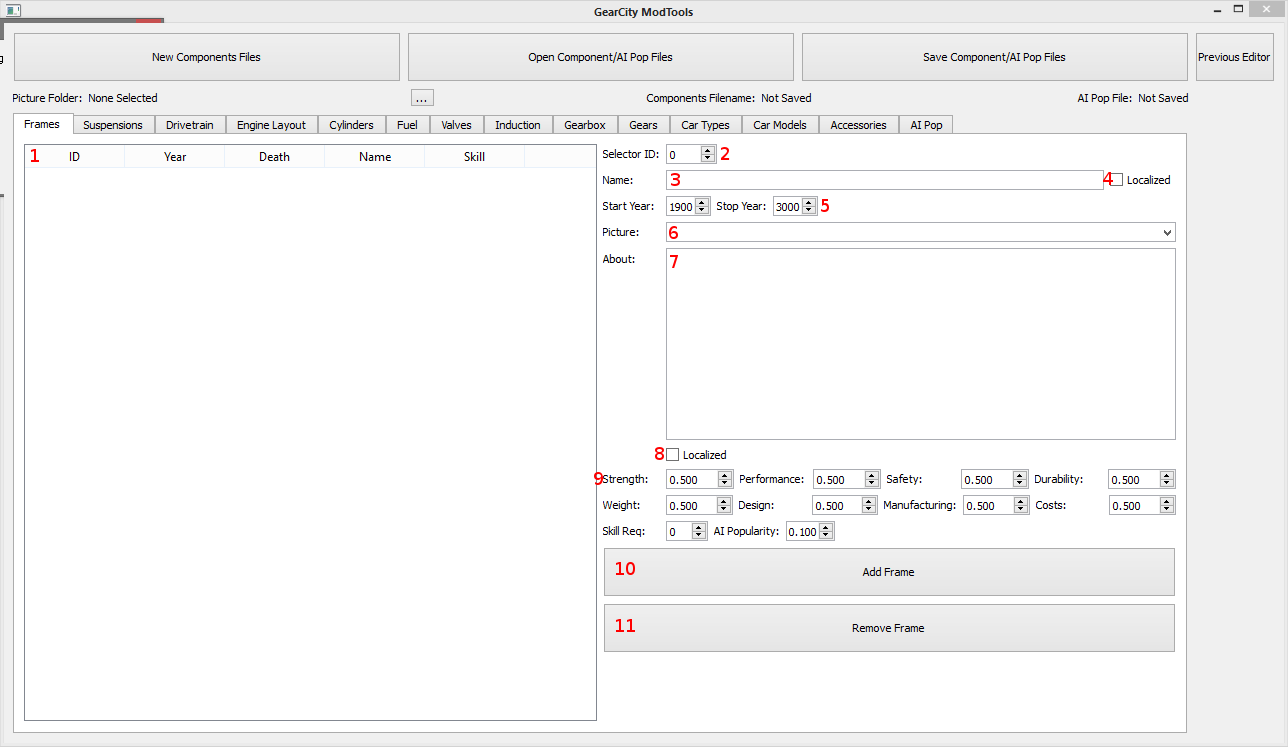1288x747 pixels.
Task: Open the Car Models tab
Action: [780, 125]
